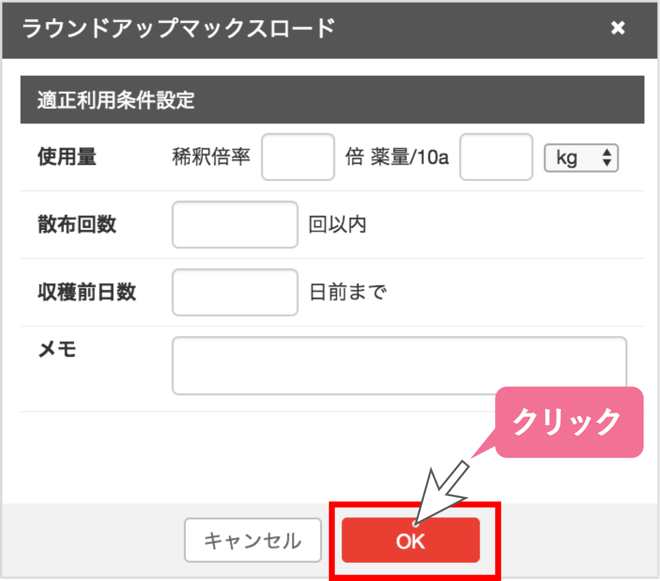
Task: Click the 使用量 row label
Action: pos(67,157)
